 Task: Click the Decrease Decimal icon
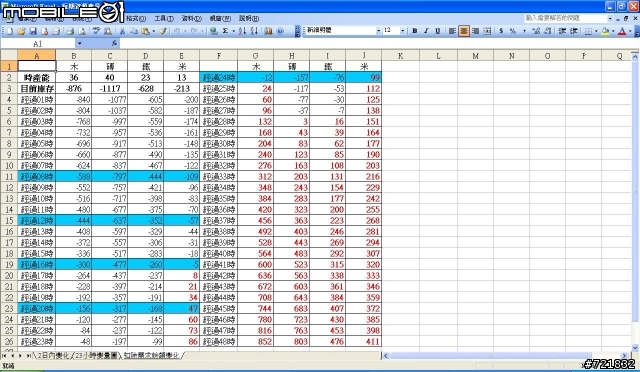click(x=547, y=31)
